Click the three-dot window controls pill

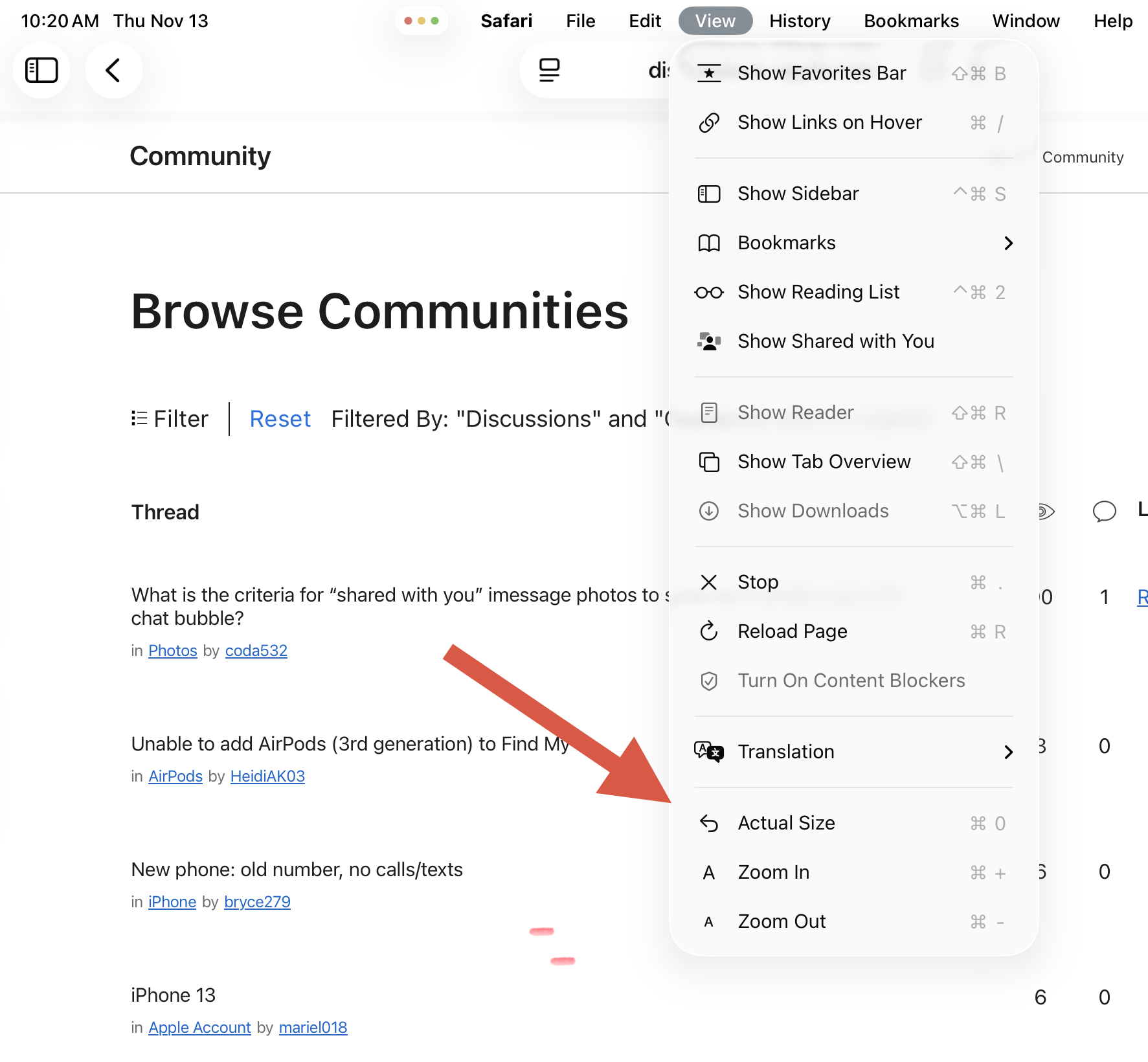coord(422,21)
